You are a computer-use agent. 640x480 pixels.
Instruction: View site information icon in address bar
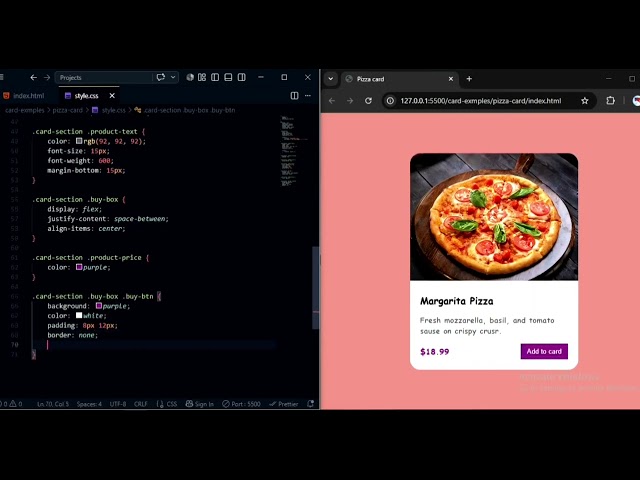coord(390,101)
